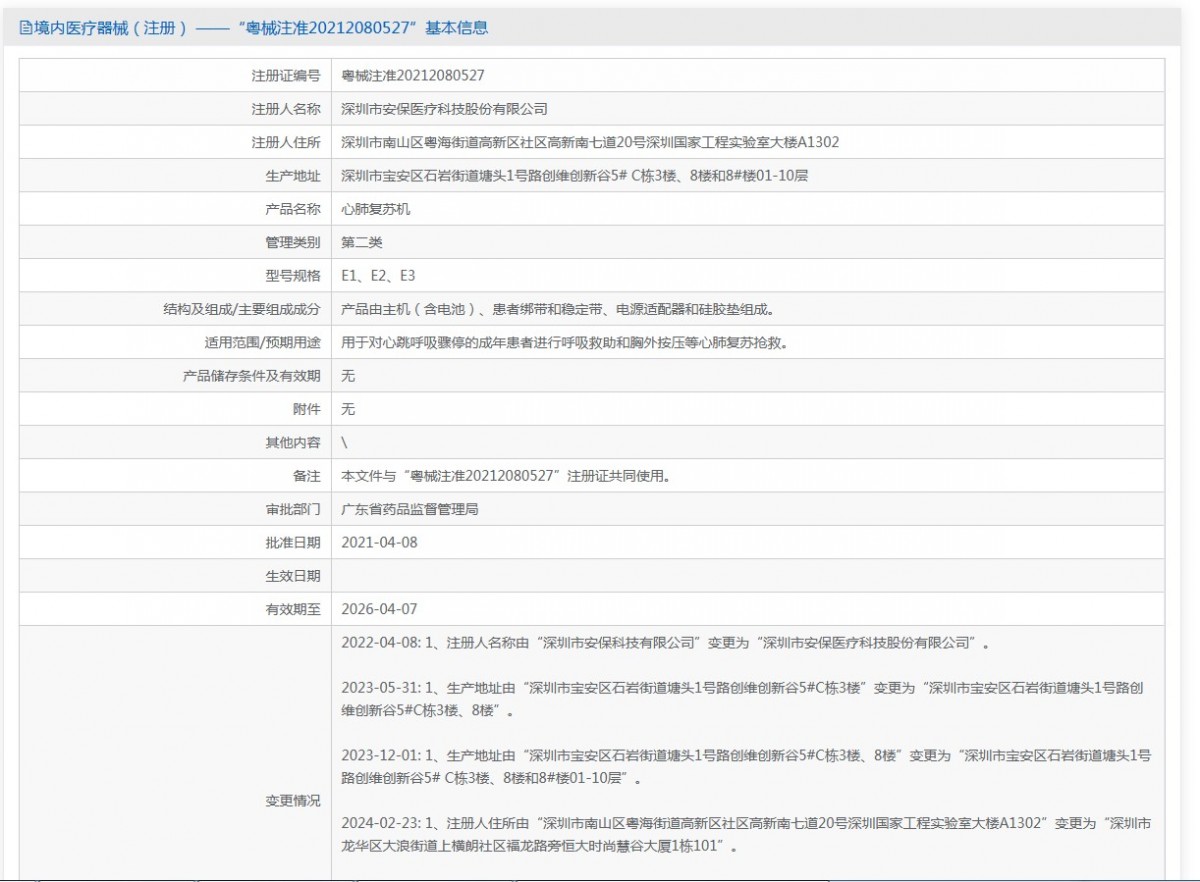Click the 变更情况 row label
Viewport: 1200px width, 882px height.
pos(293,801)
